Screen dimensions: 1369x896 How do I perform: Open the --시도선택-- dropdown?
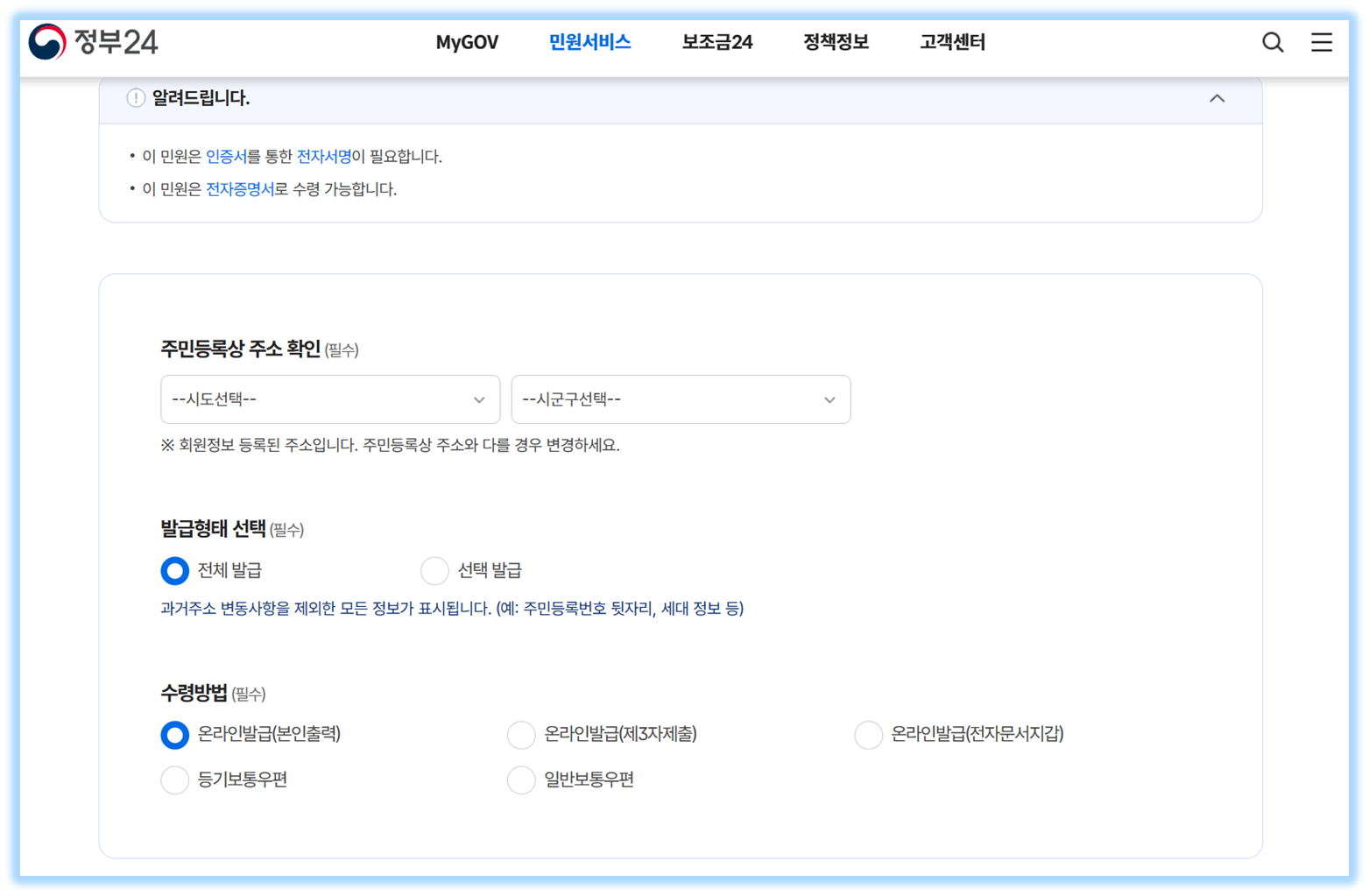pyautogui.click(x=330, y=399)
